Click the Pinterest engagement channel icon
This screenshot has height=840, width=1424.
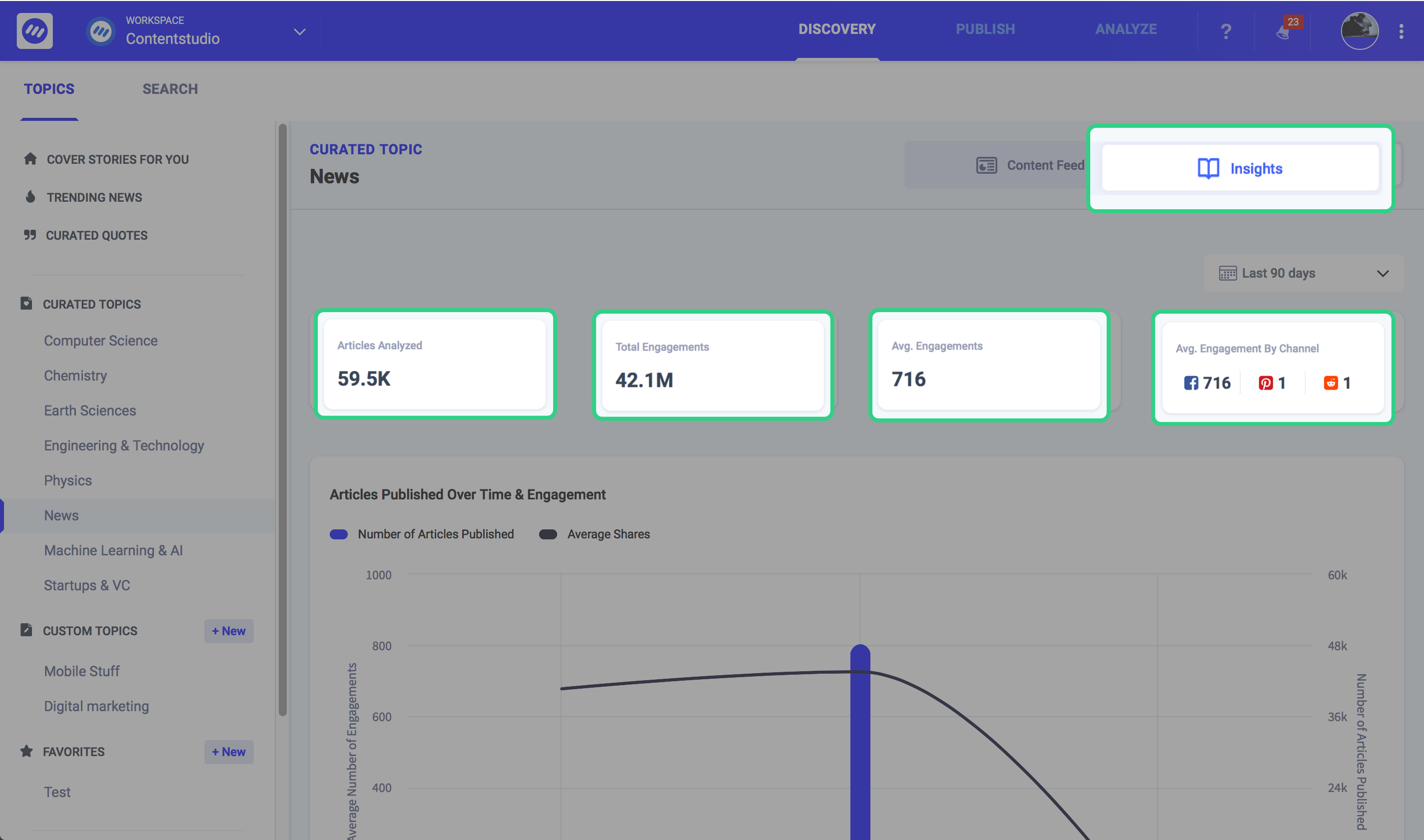point(1266,383)
